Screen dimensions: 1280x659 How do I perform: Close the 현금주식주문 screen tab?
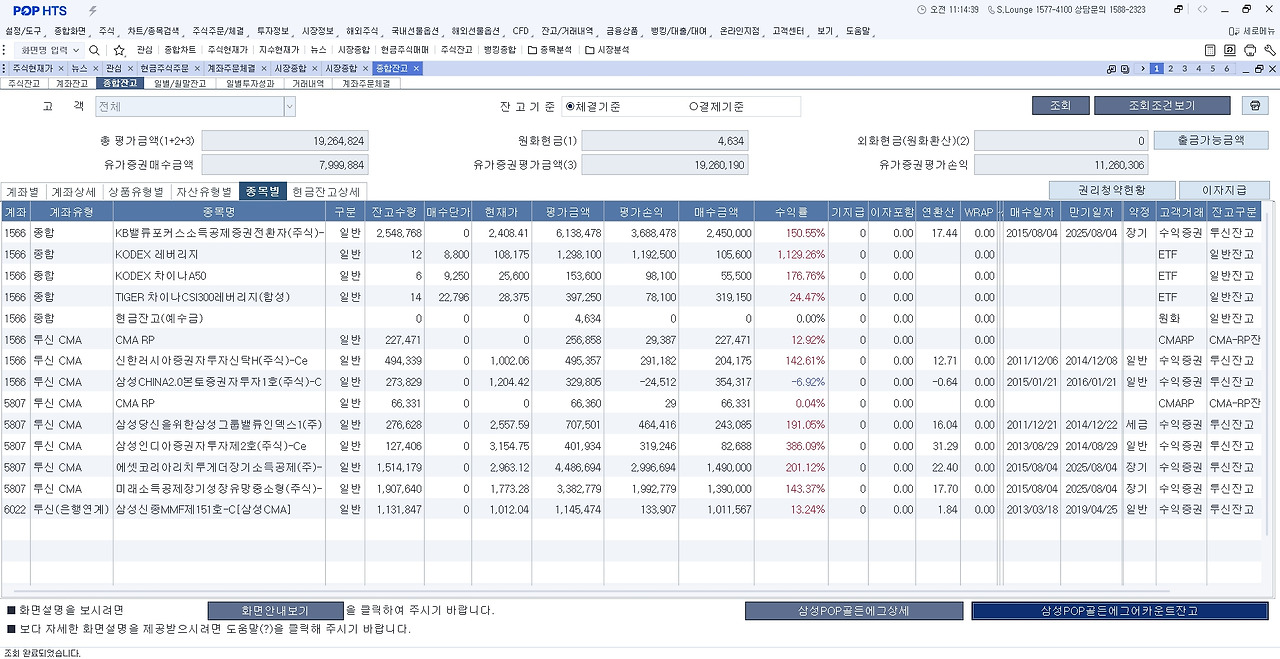click(x=197, y=68)
